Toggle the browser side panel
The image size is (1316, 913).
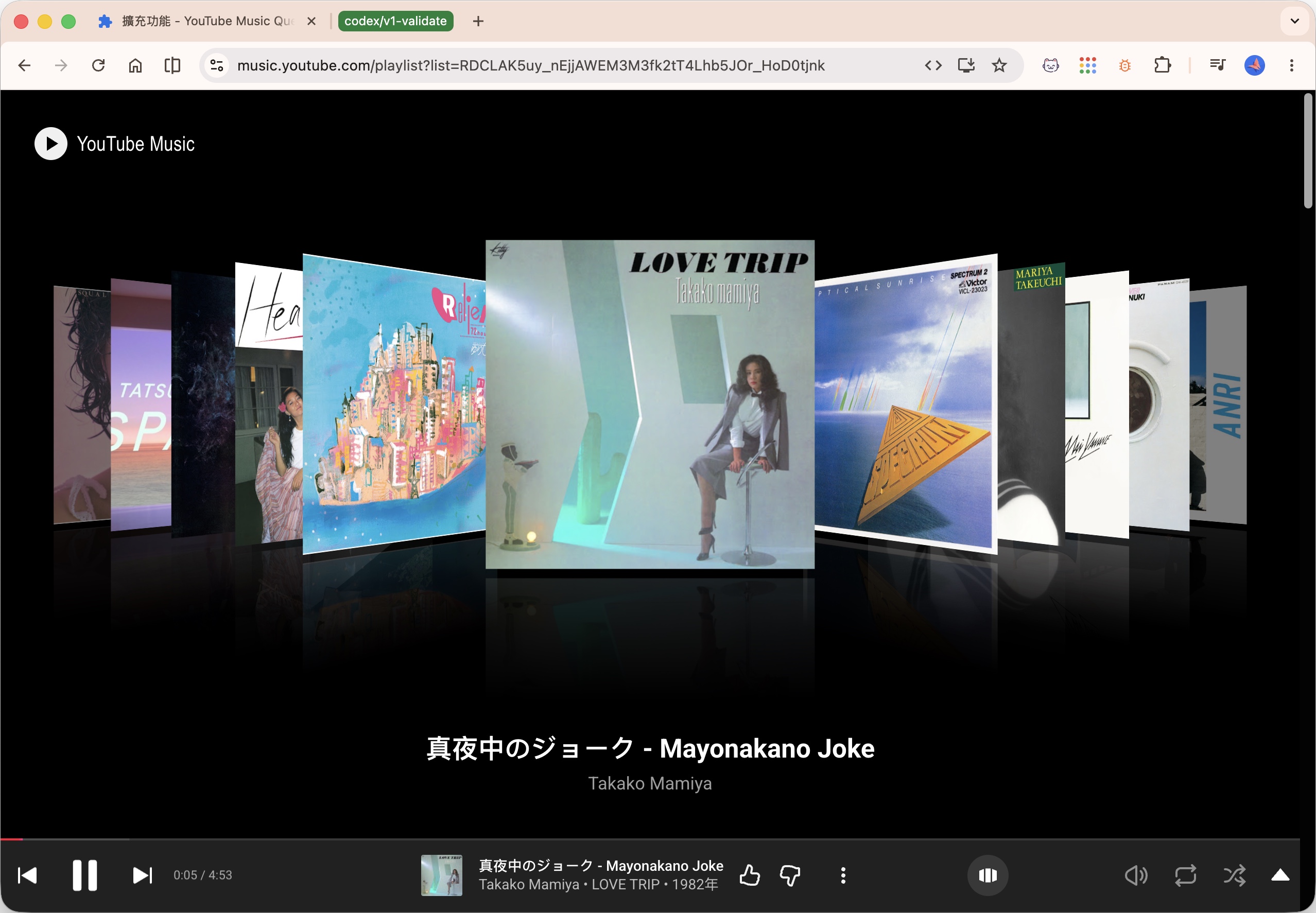tap(172, 65)
